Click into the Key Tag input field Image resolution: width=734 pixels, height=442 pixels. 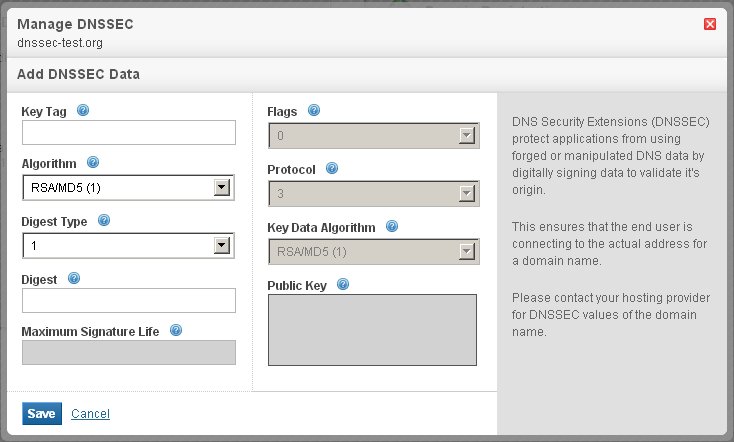click(x=128, y=133)
